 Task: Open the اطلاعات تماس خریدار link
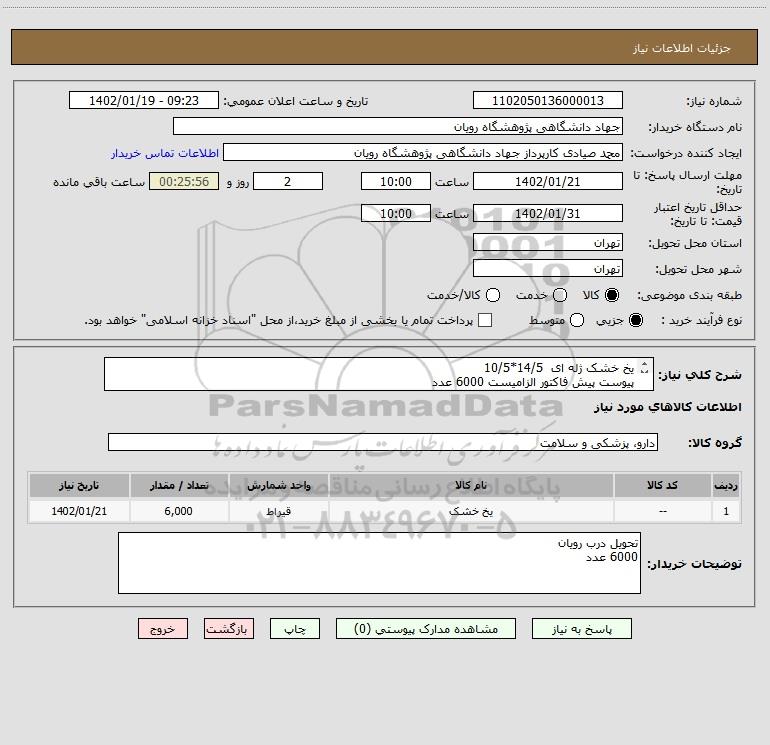click(x=165, y=153)
